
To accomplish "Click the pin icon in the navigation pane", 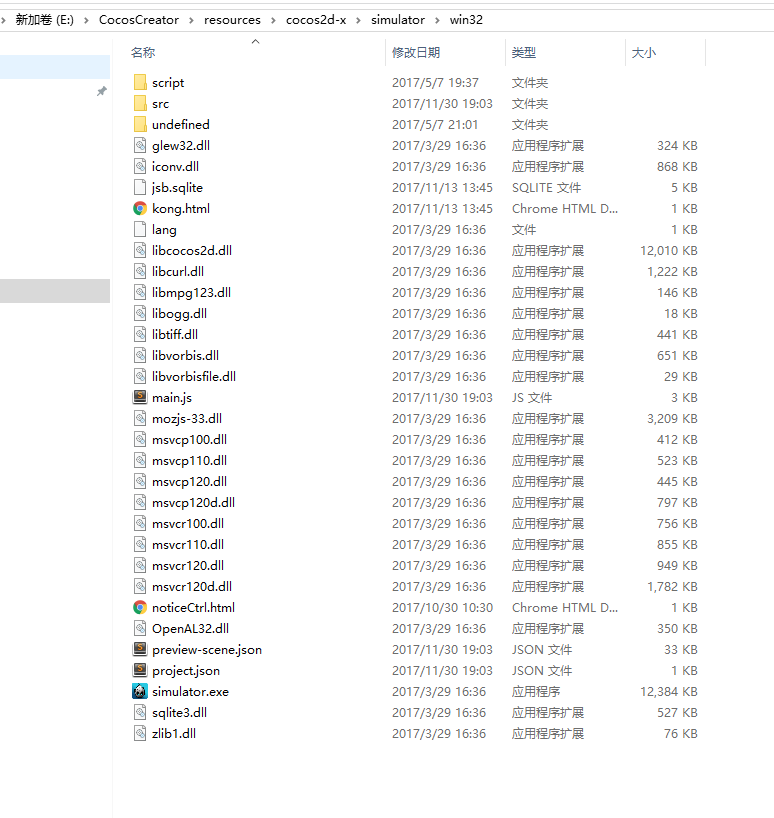I will coord(102,91).
